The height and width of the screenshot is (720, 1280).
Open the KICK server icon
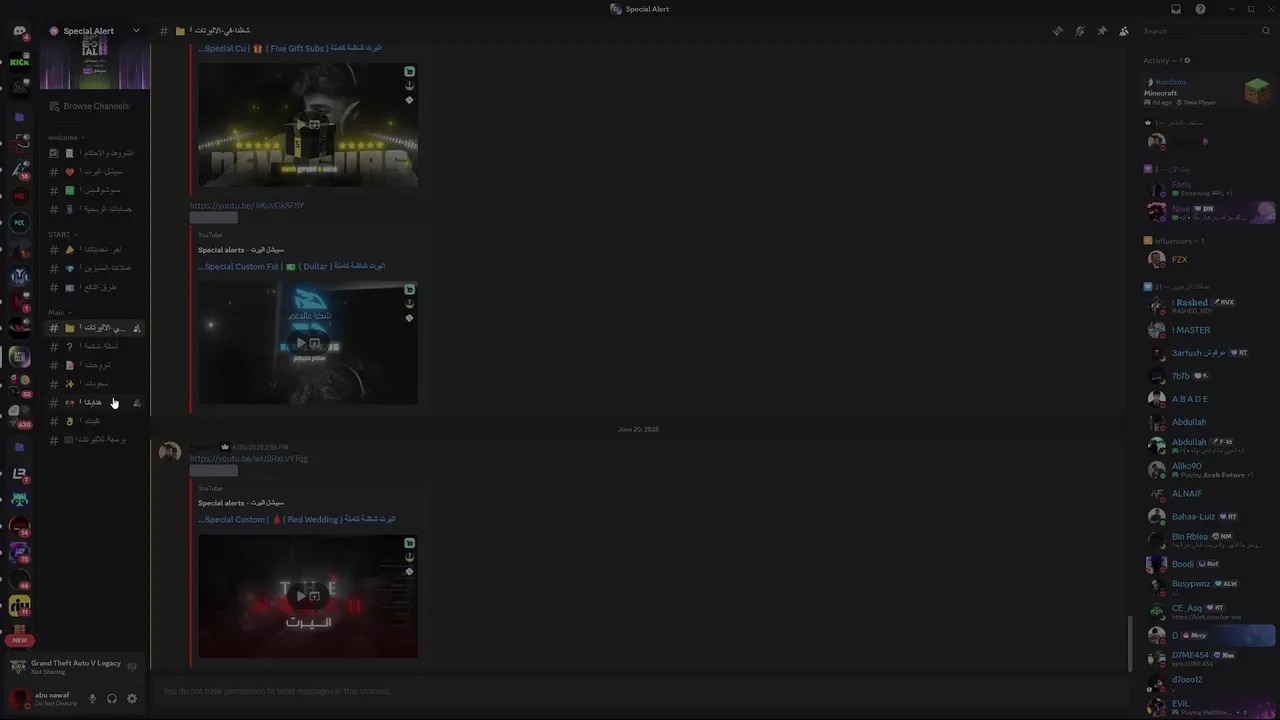click(19, 62)
